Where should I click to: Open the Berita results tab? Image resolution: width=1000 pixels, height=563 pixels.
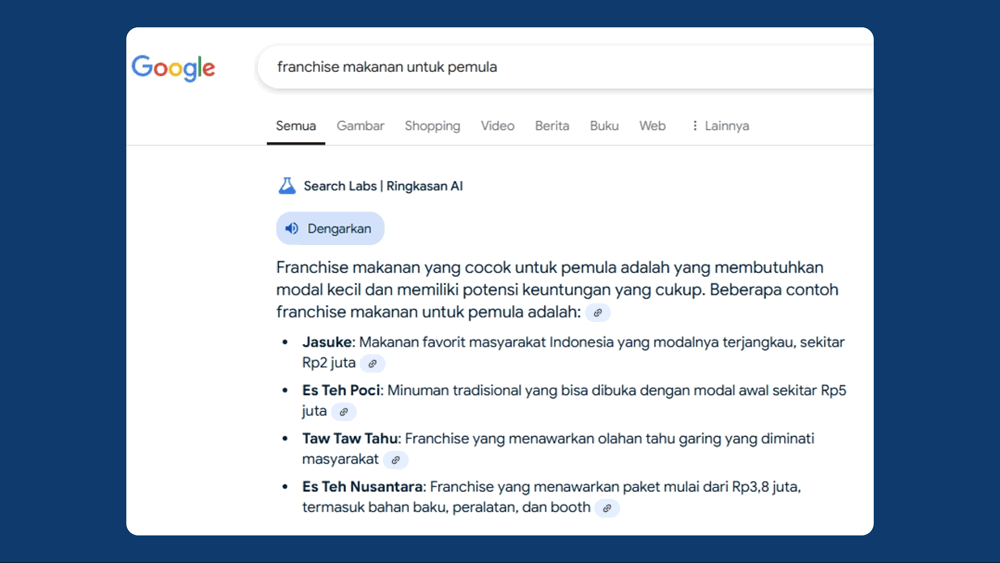click(552, 126)
